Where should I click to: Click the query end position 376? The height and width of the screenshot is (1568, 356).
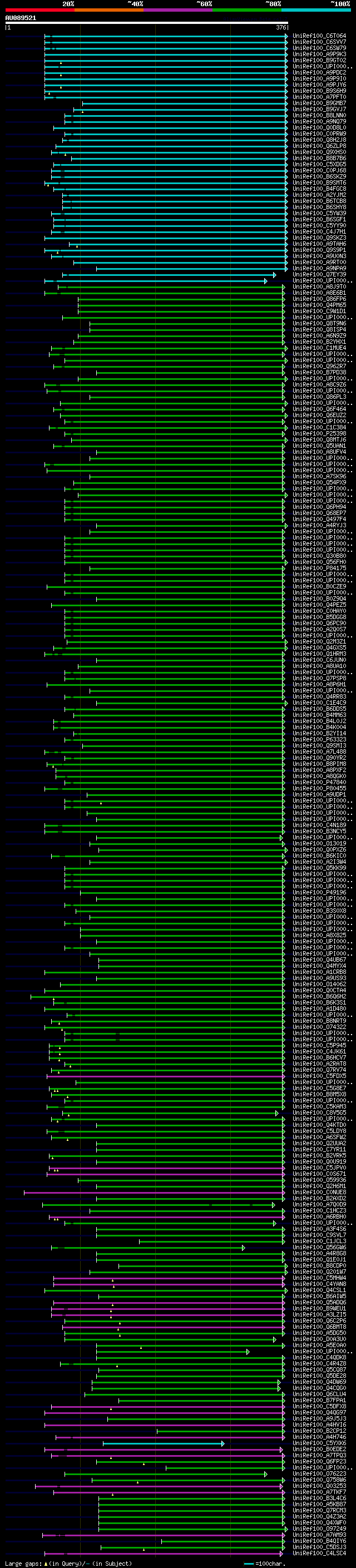281,27
